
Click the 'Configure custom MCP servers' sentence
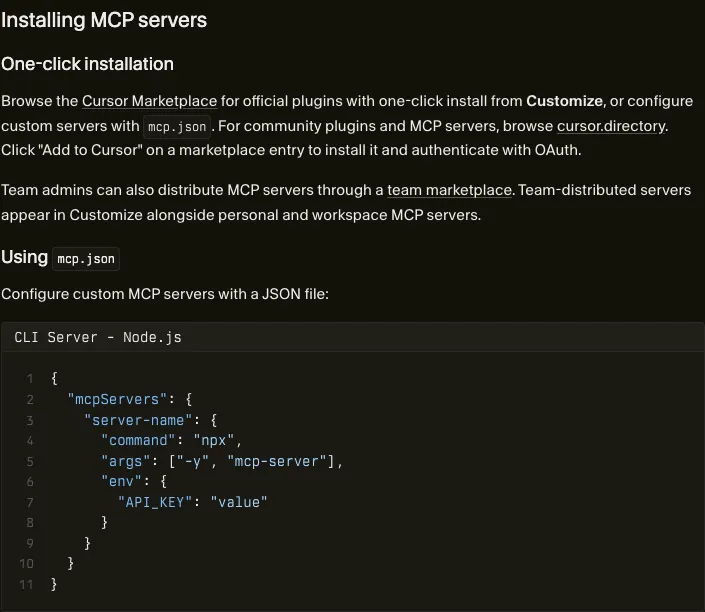tap(165, 294)
